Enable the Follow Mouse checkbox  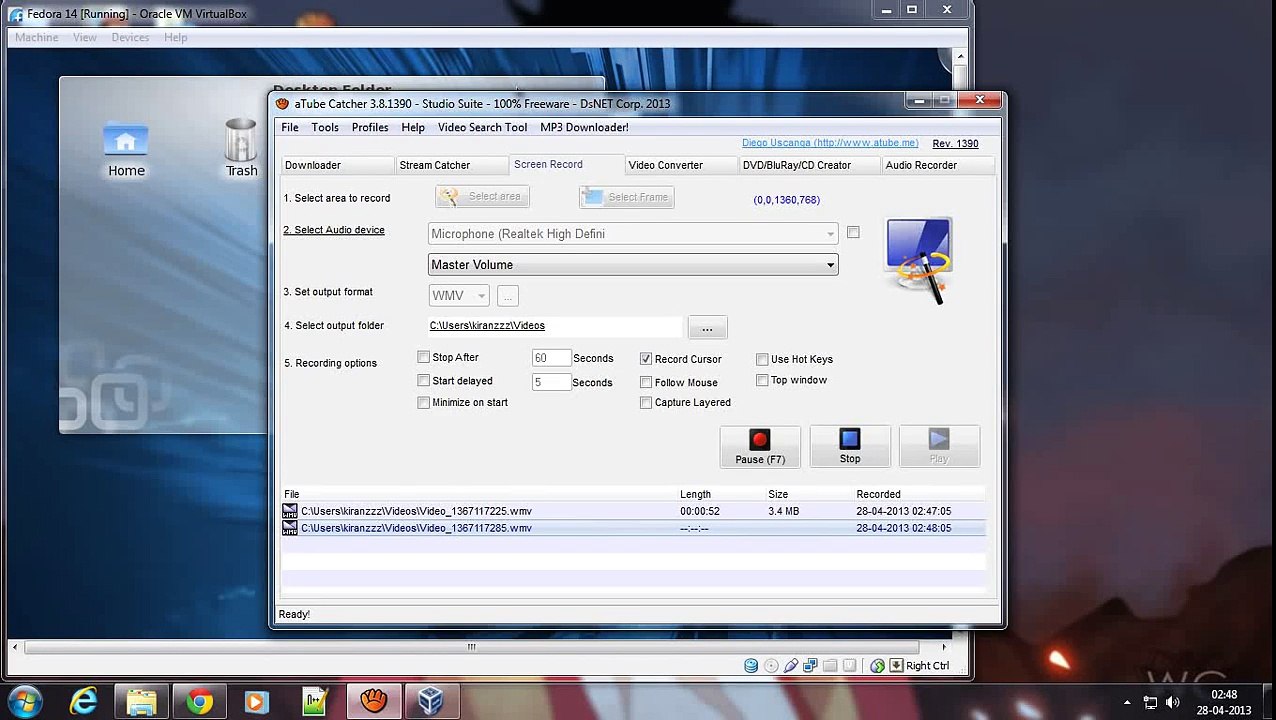646,382
